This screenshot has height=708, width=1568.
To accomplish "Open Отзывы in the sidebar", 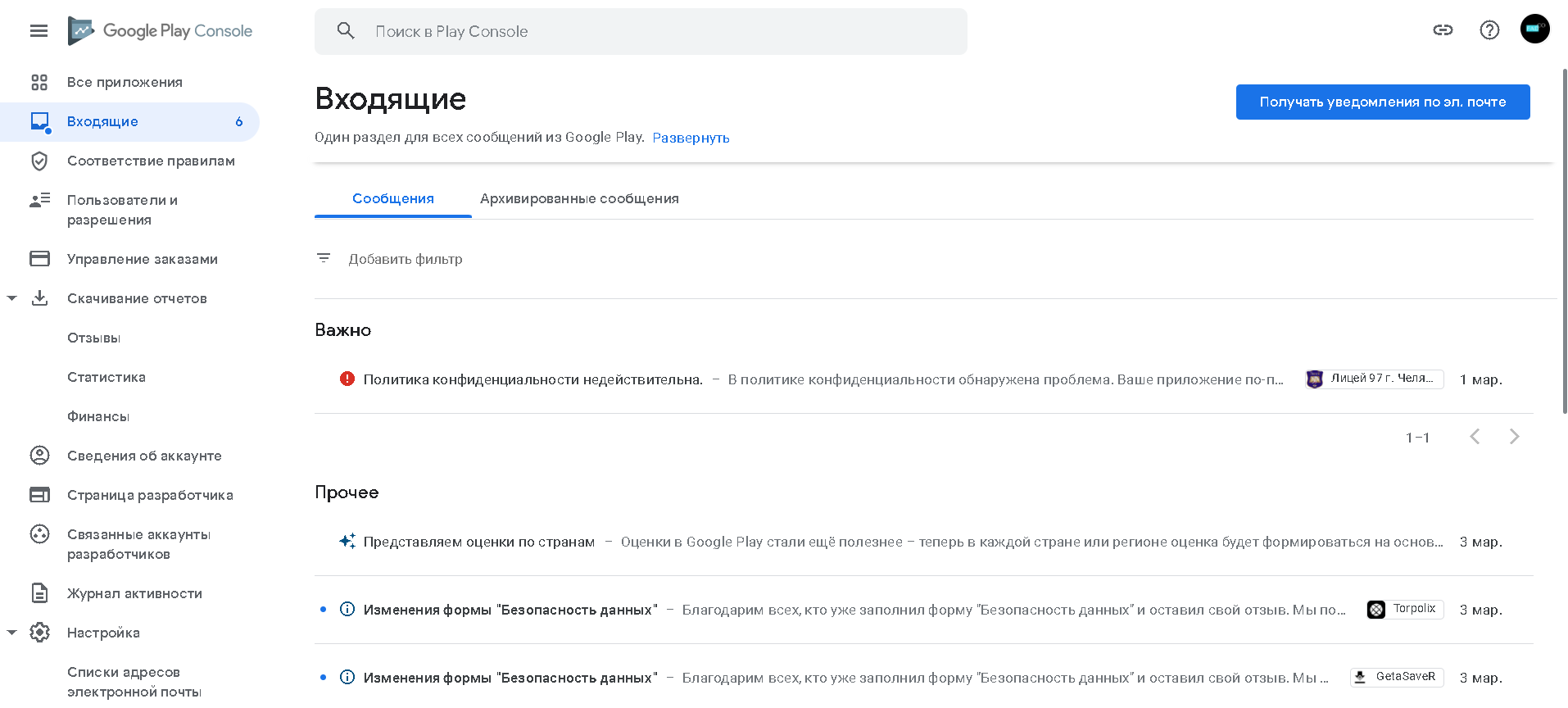I will click(x=94, y=338).
